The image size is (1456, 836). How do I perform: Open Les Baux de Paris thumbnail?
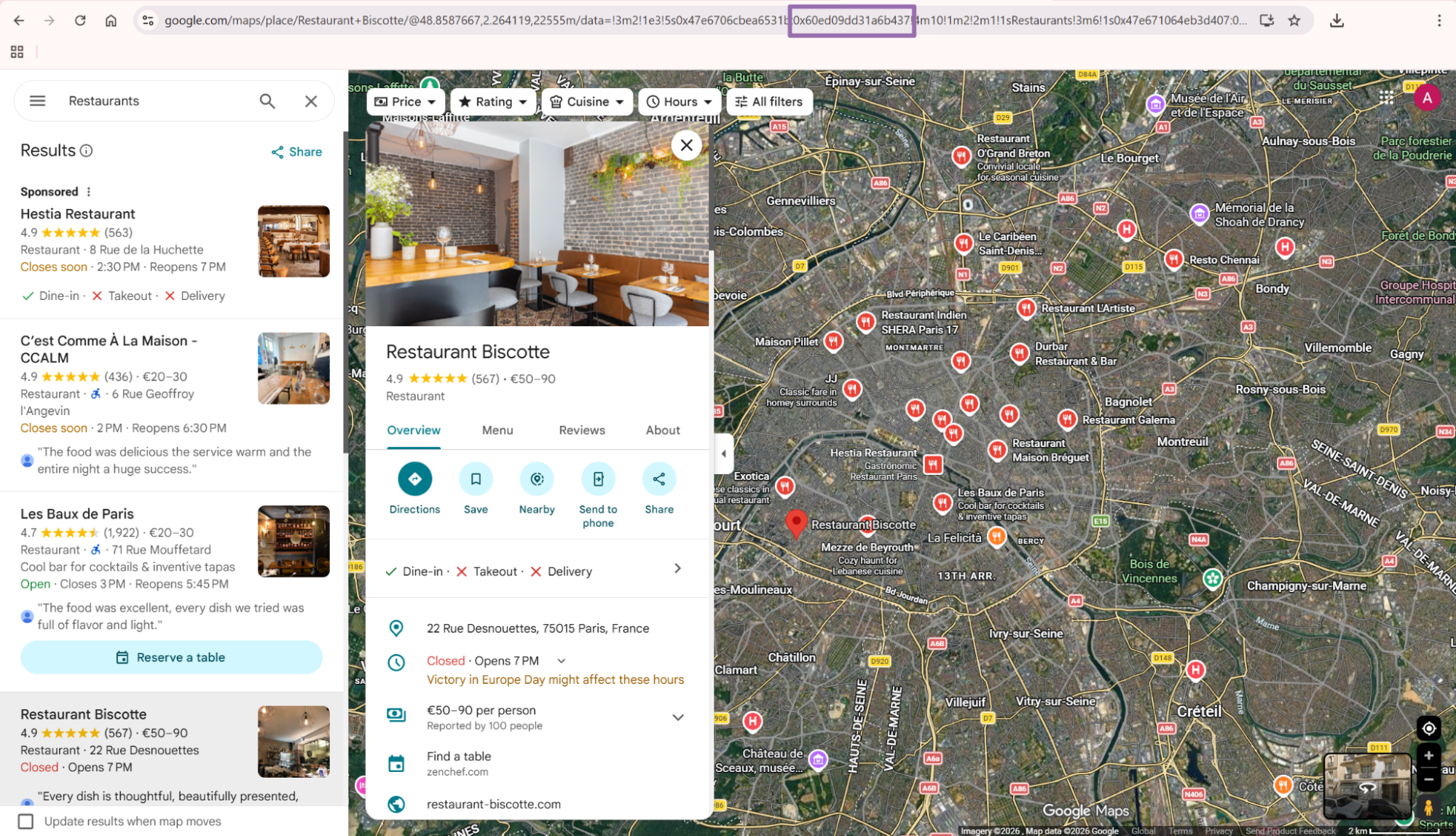pos(294,541)
